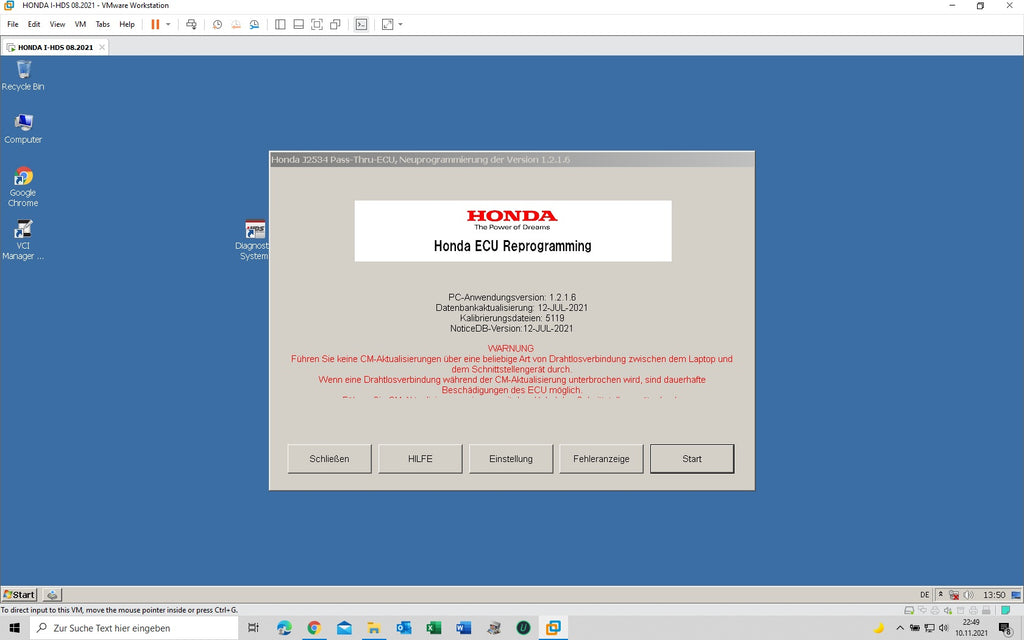Pause the virtual machine

155,24
